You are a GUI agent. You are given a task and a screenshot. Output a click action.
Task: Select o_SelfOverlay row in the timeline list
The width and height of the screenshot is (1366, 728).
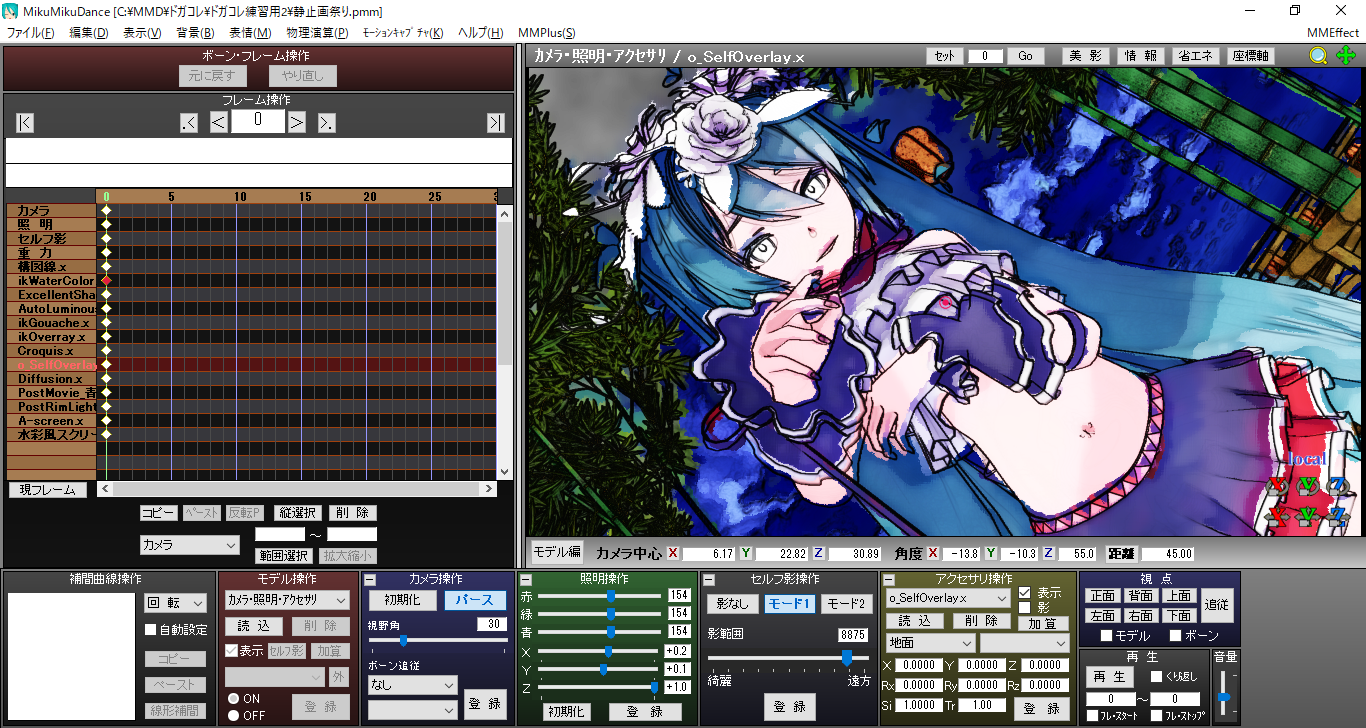click(52, 365)
